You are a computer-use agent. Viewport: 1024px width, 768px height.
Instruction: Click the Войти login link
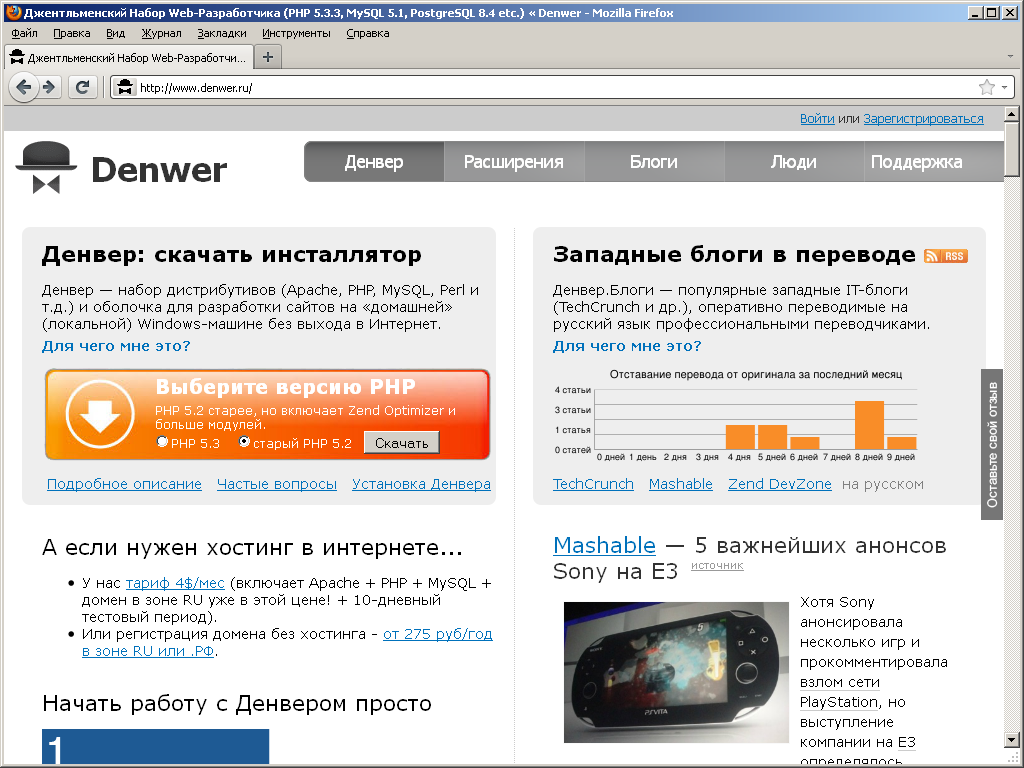click(x=817, y=119)
